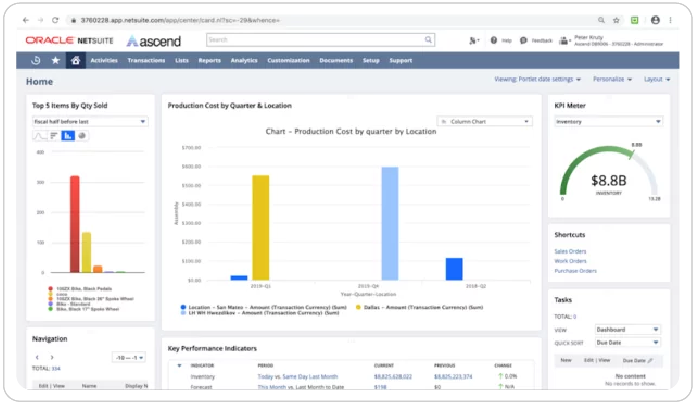Open the Setup menu
Viewport: 696px width, 405px height.
[371, 60]
